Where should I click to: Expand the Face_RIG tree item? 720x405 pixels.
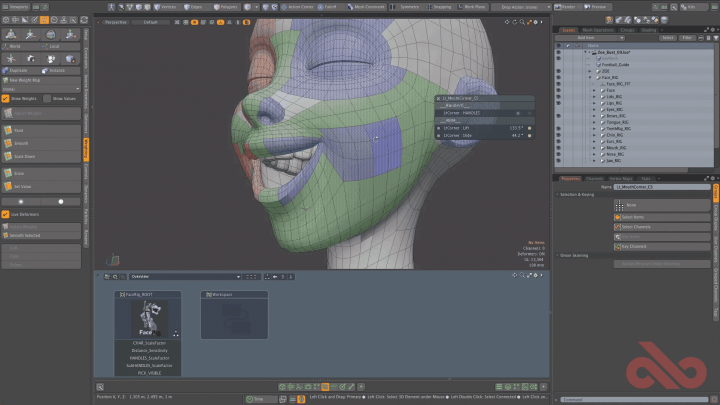590,77
